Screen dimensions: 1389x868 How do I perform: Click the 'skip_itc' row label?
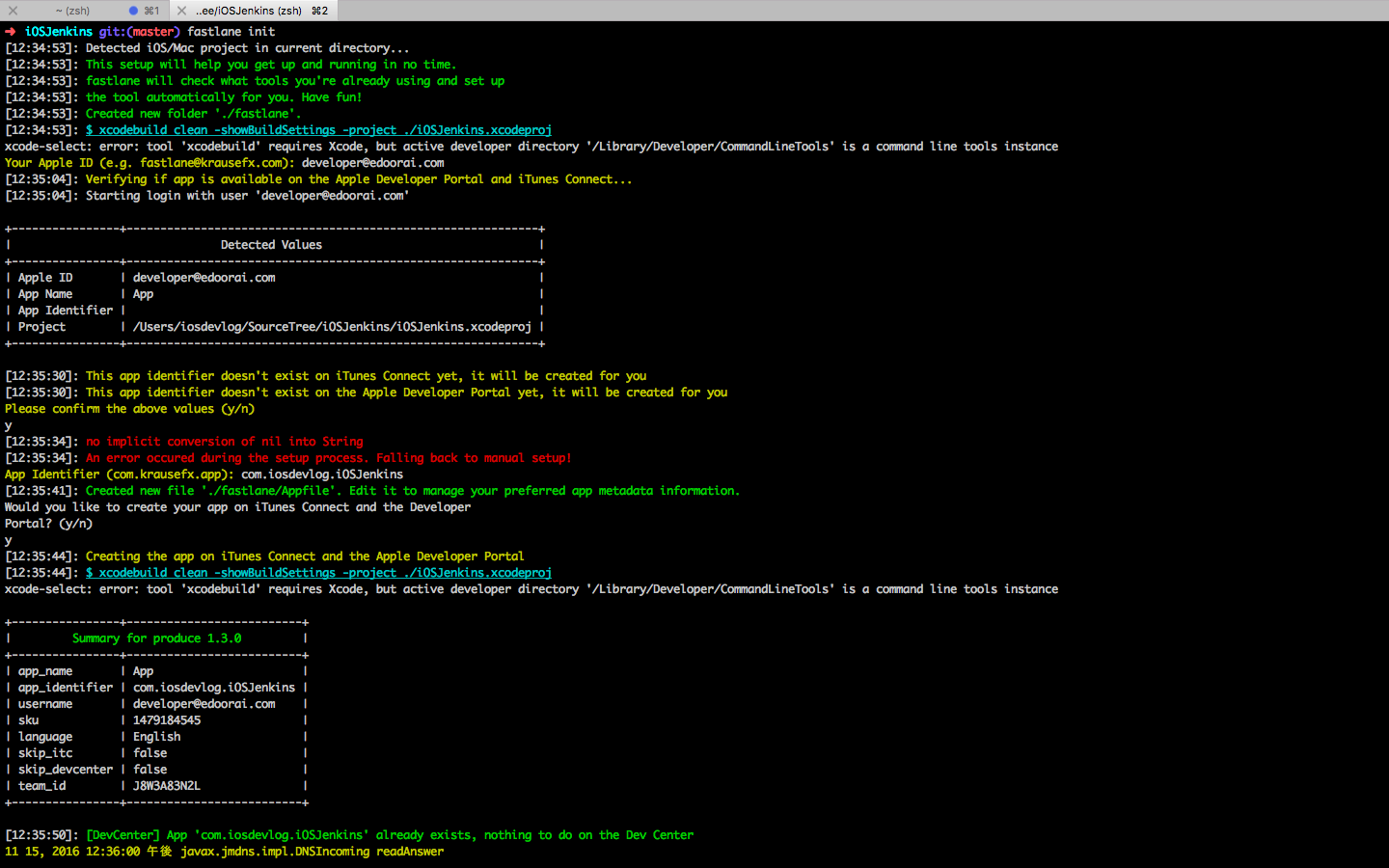[x=45, y=753]
